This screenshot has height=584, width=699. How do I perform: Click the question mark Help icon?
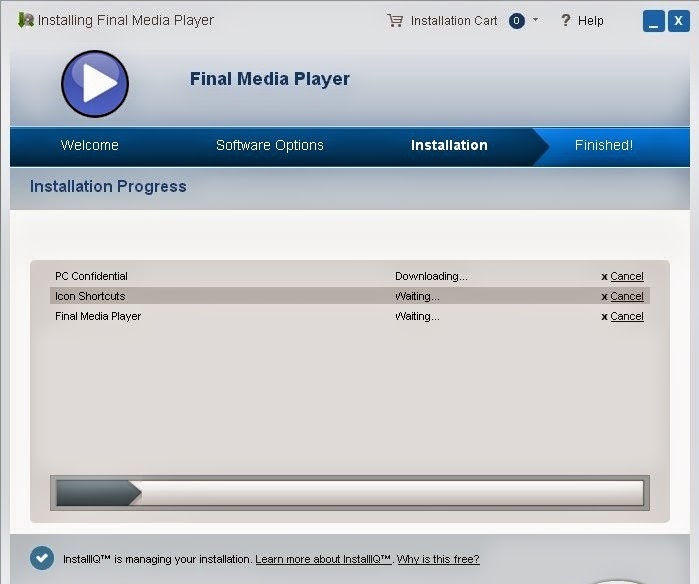pyautogui.click(x=565, y=20)
